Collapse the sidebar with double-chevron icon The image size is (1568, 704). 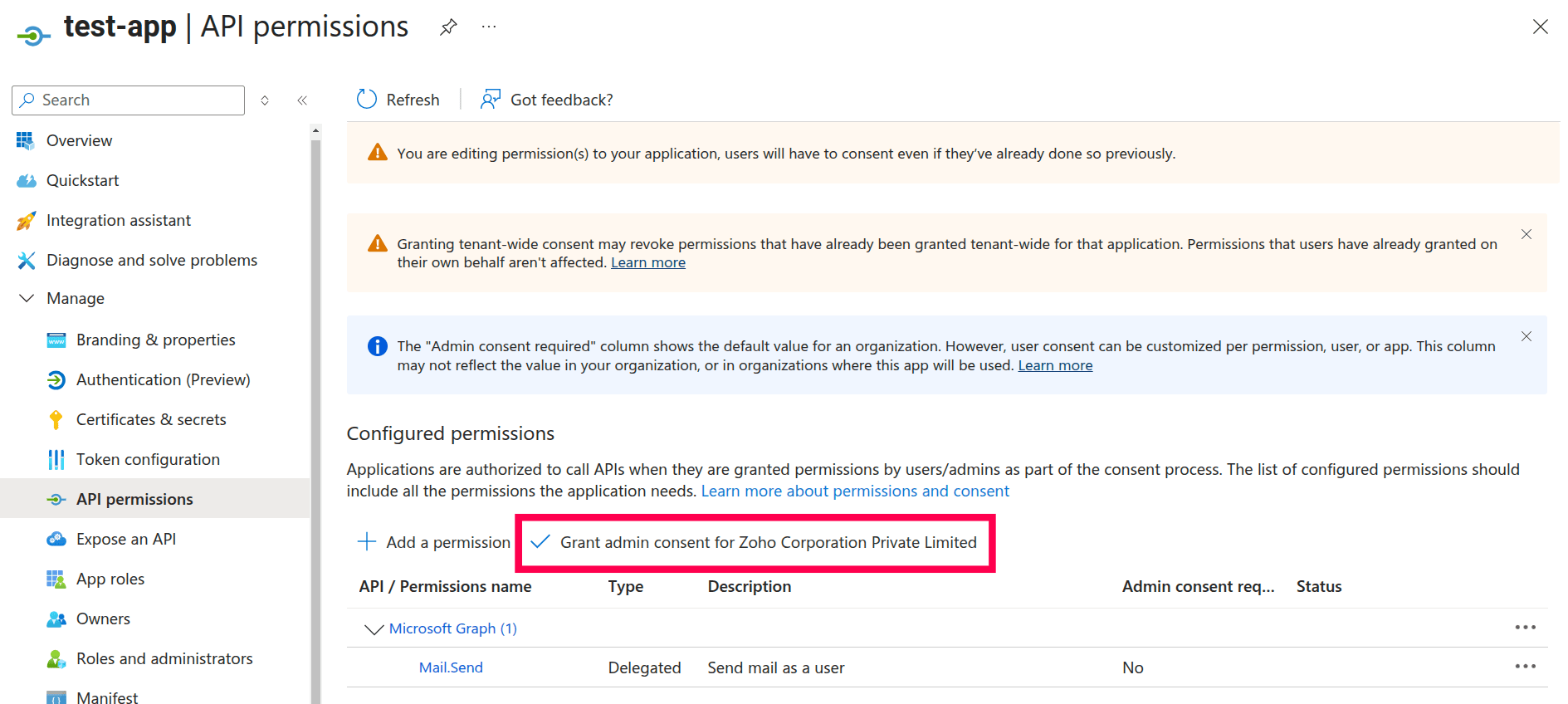(x=302, y=100)
